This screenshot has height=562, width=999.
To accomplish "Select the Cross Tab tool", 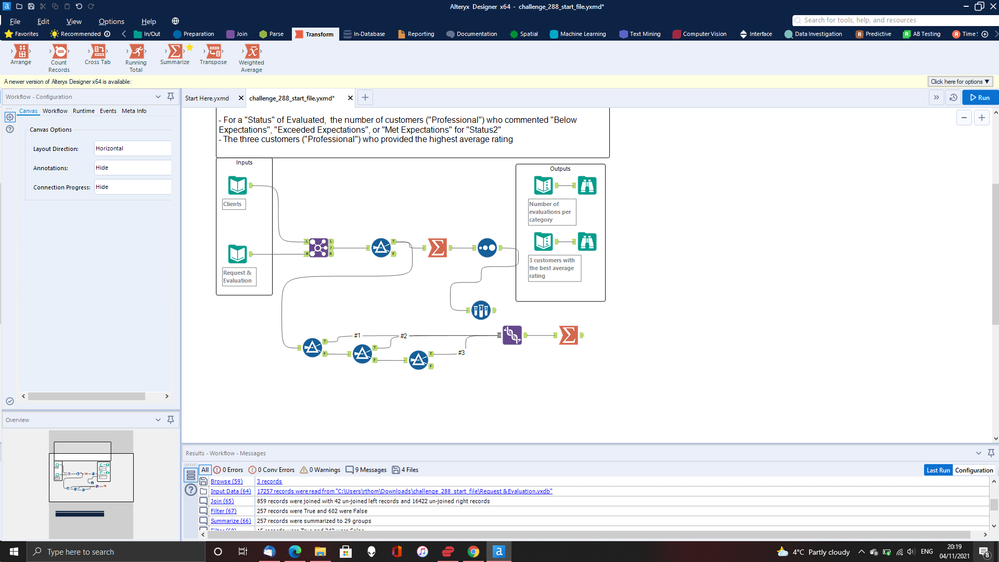I will tap(97, 55).
